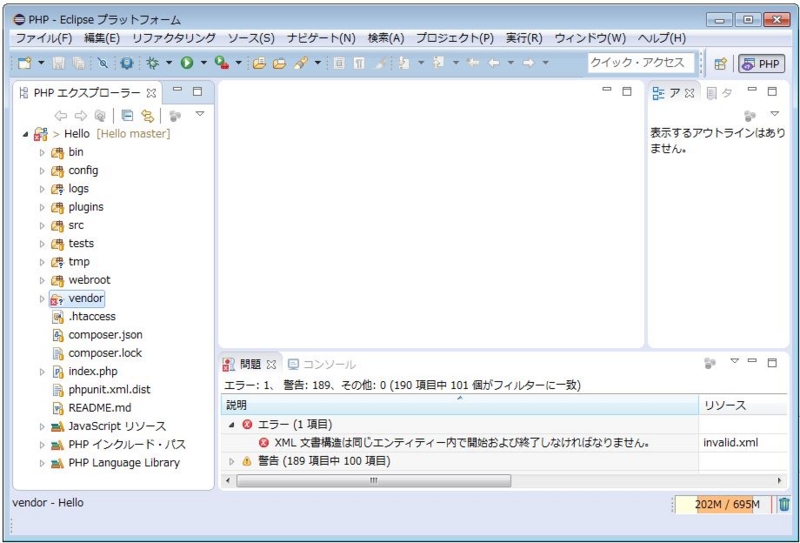The image size is (800, 543).
Task: Open the ヘルプ(H) menu
Action: [662, 38]
